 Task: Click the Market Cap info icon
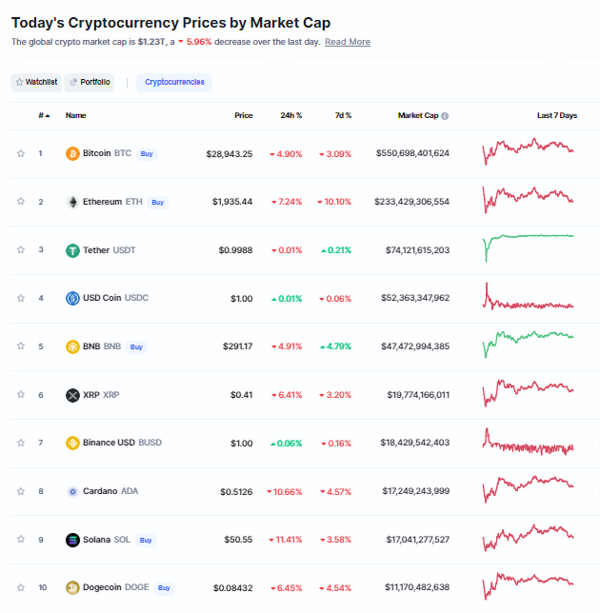445,116
